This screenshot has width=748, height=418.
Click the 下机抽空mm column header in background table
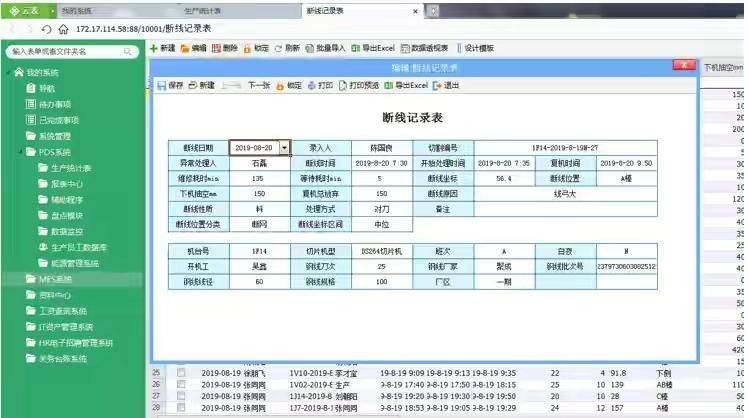(x=723, y=68)
